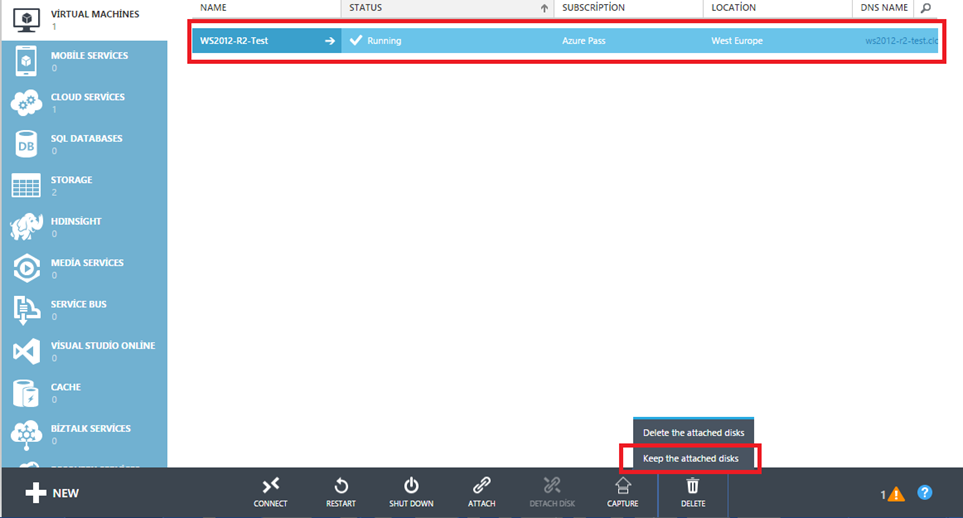963x518 pixels.
Task: Sort by the Name column header
Action: click(213, 7)
